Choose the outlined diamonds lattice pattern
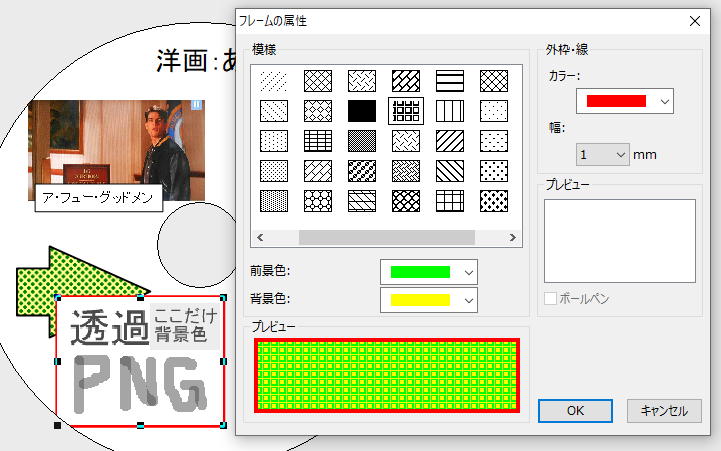Image resolution: width=721 pixels, height=451 pixels. pos(318,111)
